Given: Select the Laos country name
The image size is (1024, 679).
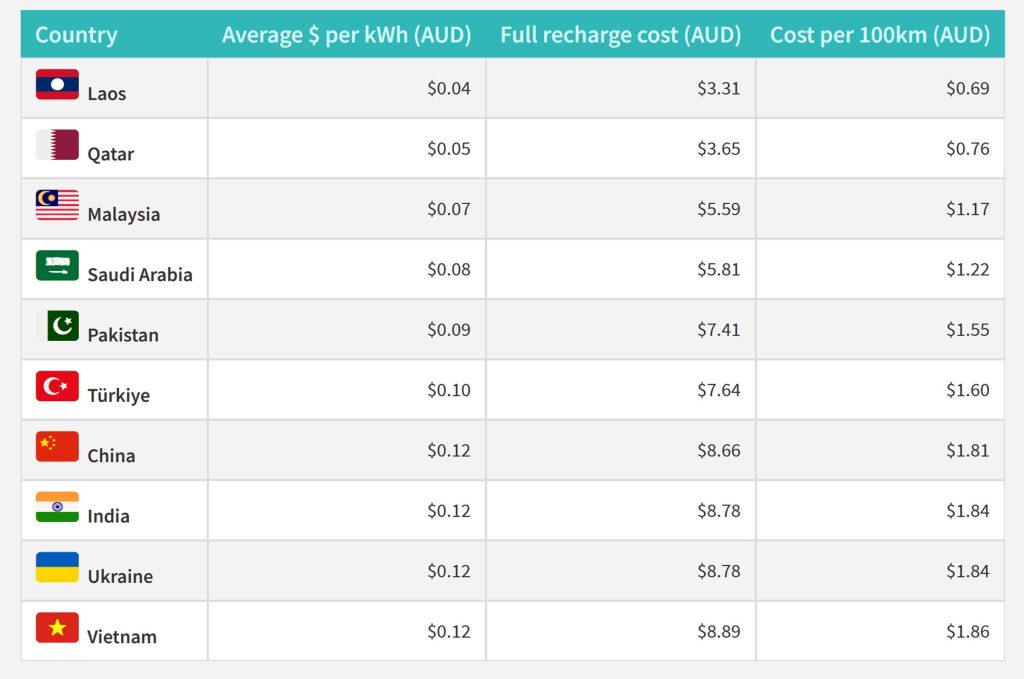Looking at the screenshot, I should tap(106, 94).
